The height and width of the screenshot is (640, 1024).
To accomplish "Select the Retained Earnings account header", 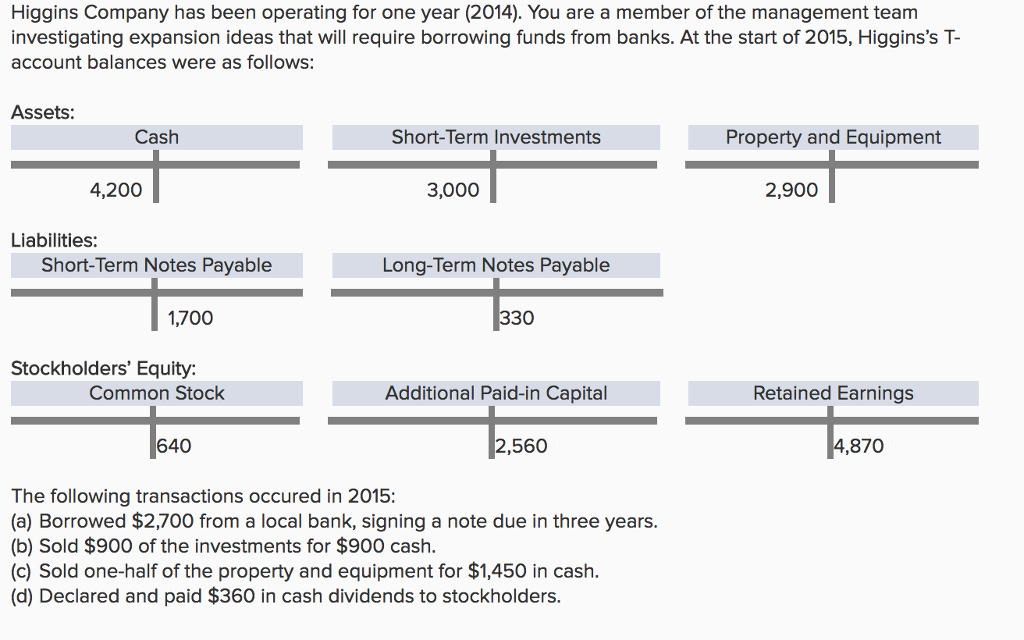I will [x=833, y=393].
